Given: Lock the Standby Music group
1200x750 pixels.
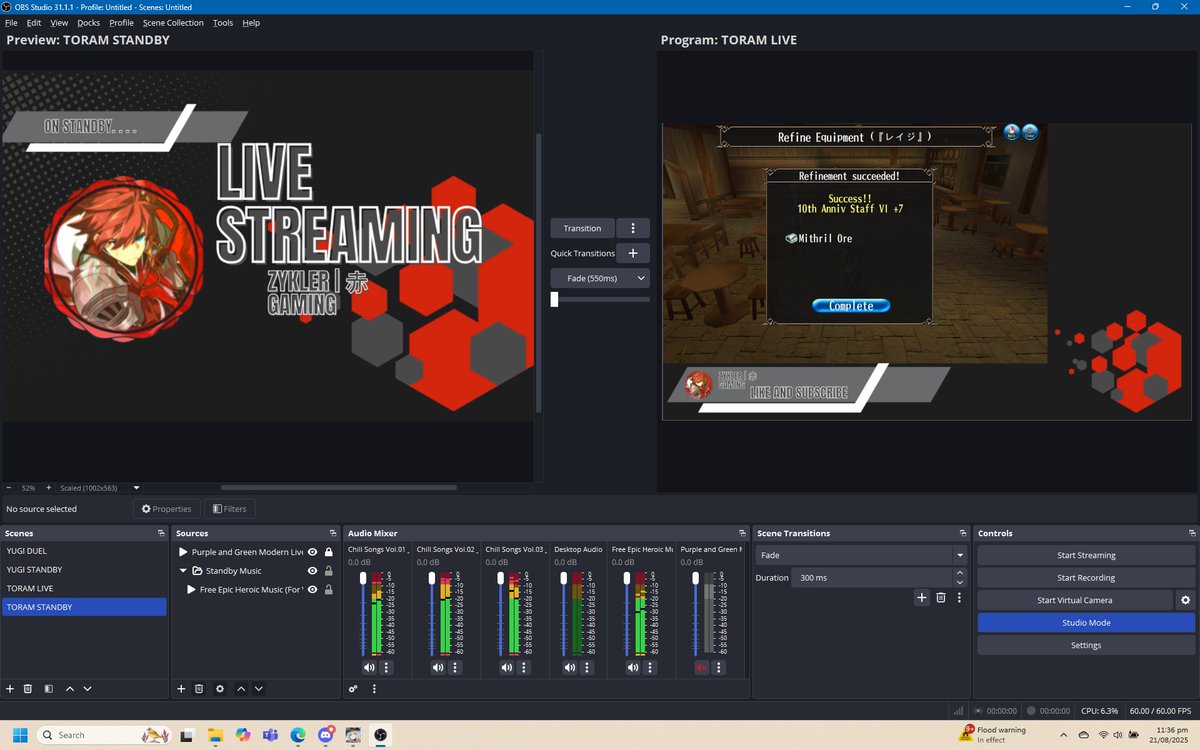Looking at the screenshot, I should click(329, 571).
